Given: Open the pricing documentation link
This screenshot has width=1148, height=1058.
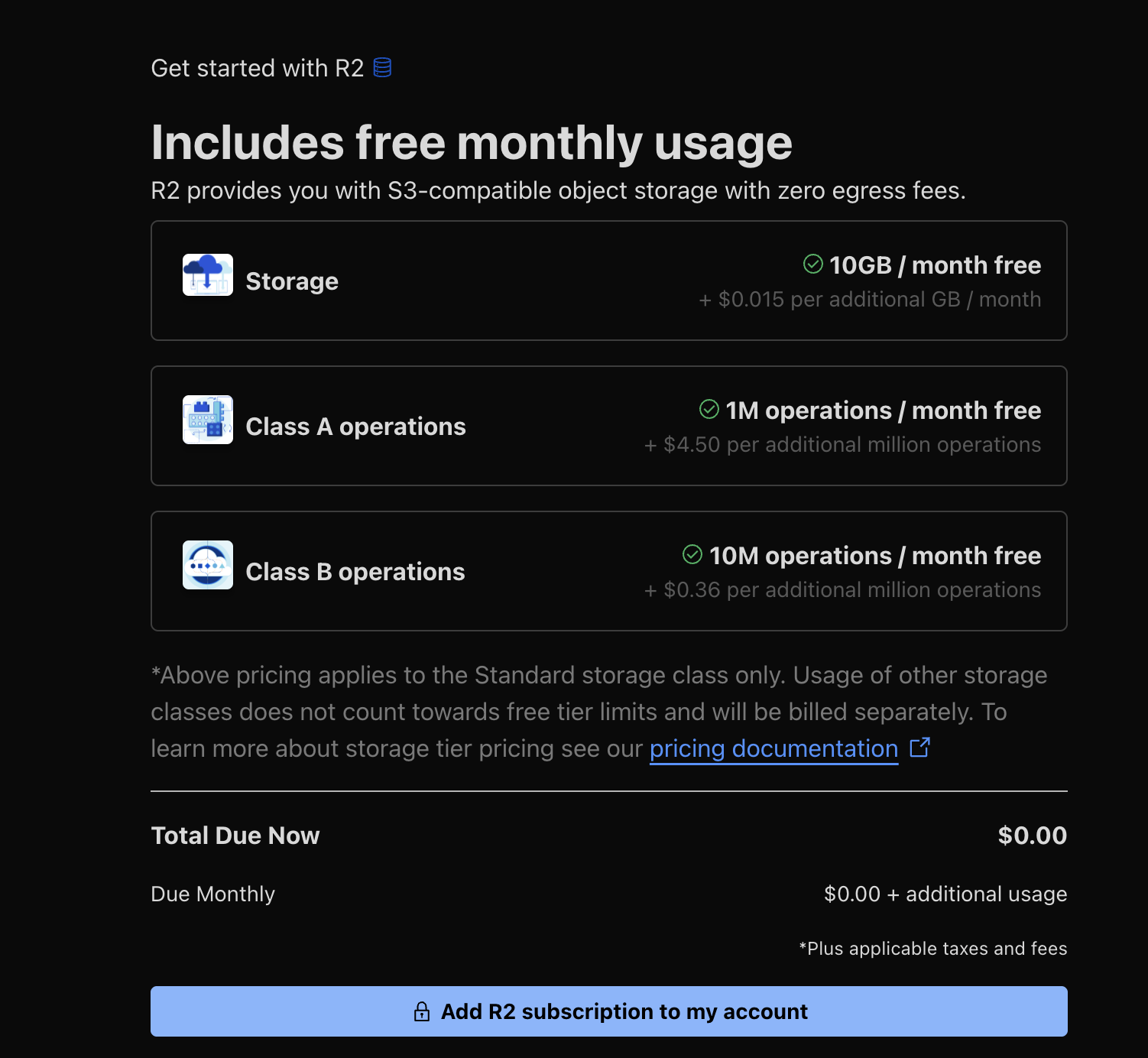Looking at the screenshot, I should (x=773, y=748).
